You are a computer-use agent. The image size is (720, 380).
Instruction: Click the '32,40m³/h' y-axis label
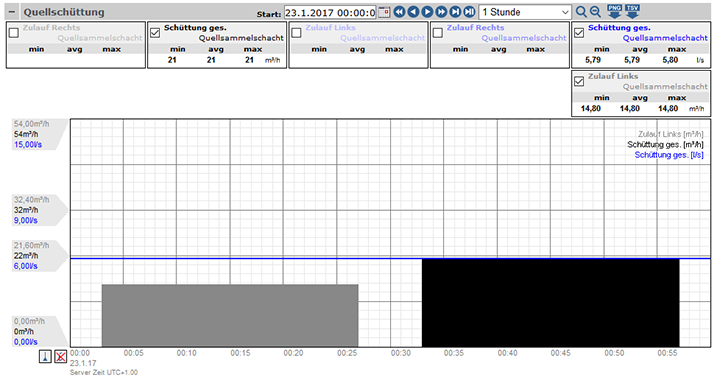point(32,200)
